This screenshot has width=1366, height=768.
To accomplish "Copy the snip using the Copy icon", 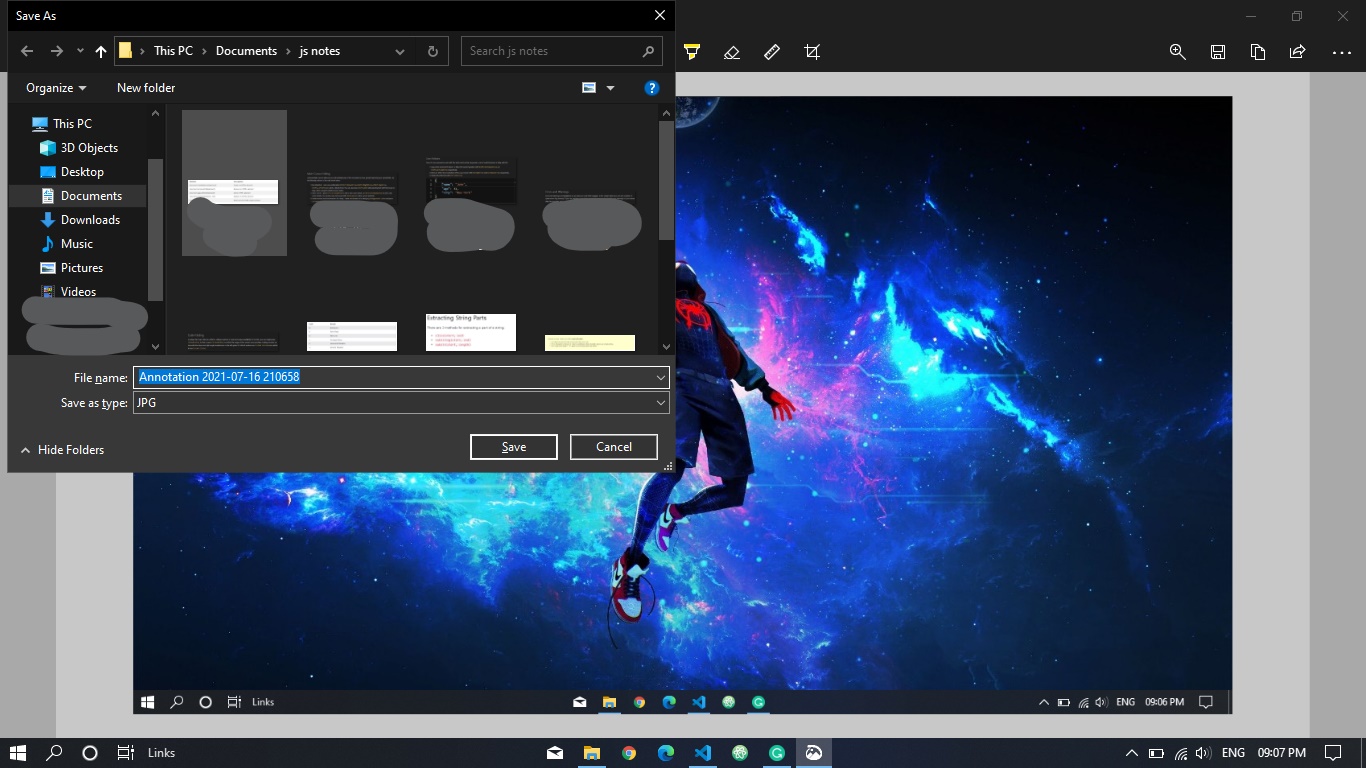I will coord(1258,52).
